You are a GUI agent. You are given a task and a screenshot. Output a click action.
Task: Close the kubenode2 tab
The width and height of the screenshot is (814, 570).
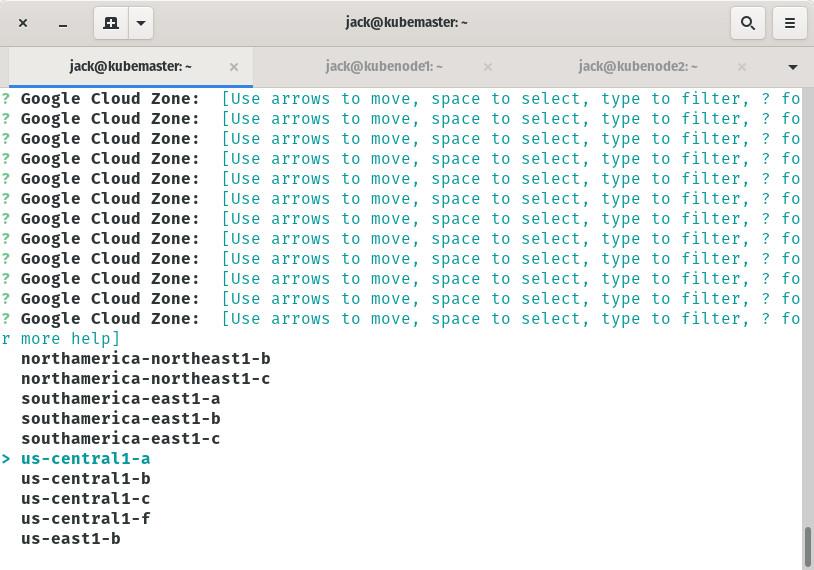(x=742, y=66)
